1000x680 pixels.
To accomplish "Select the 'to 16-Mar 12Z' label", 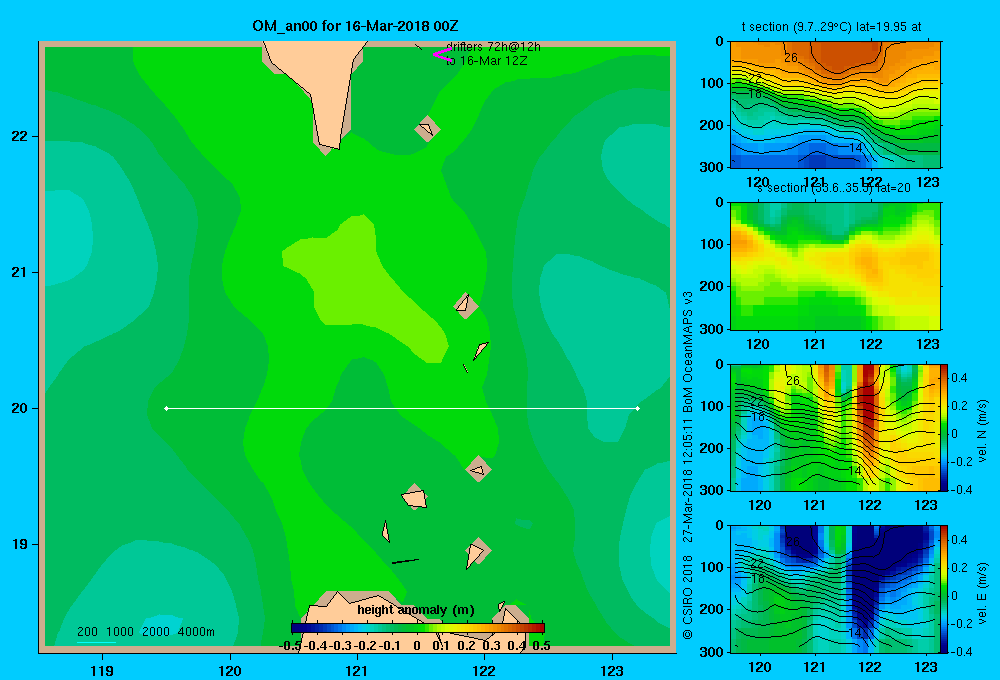I will pos(487,61).
